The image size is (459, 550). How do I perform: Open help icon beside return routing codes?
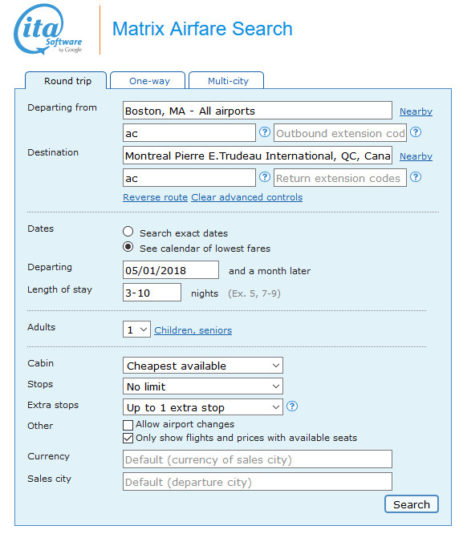[x=265, y=177]
